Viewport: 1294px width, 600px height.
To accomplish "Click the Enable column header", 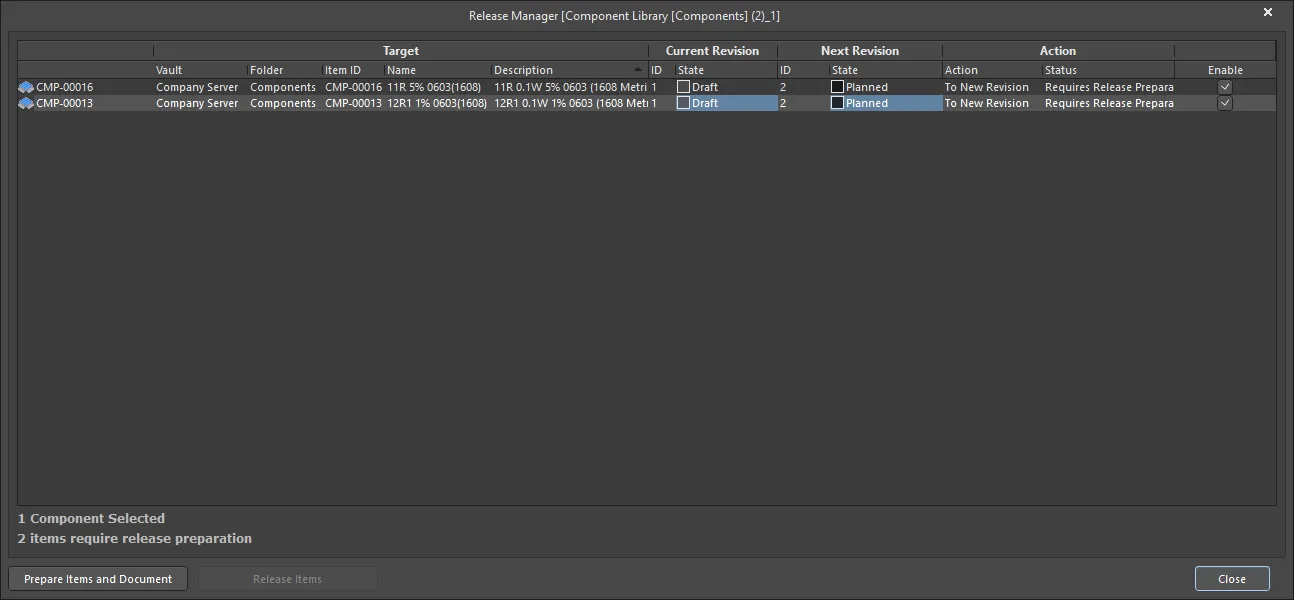I will (x=1225, y=70).
